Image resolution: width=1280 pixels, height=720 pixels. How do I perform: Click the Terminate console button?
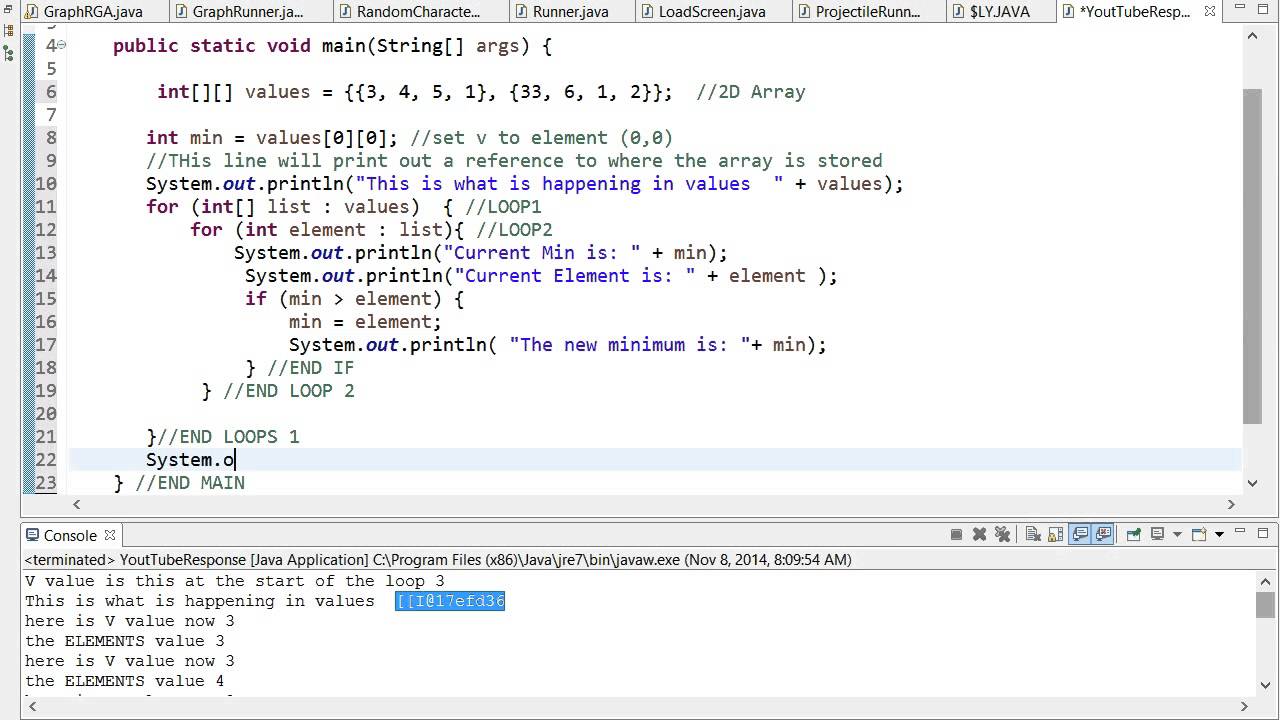pos(956,534)
